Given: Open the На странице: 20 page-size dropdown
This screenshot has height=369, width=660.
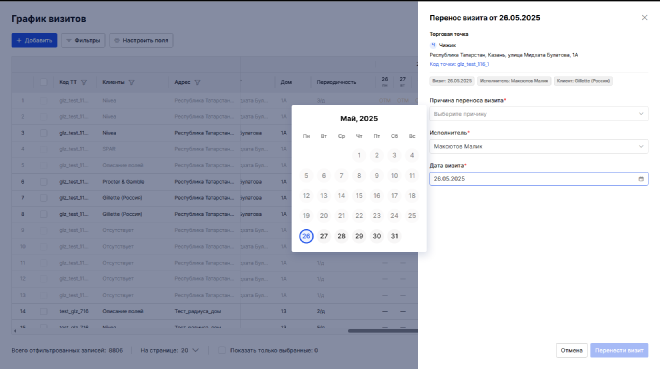Looking at the screenshot, I should coord(169,350).
